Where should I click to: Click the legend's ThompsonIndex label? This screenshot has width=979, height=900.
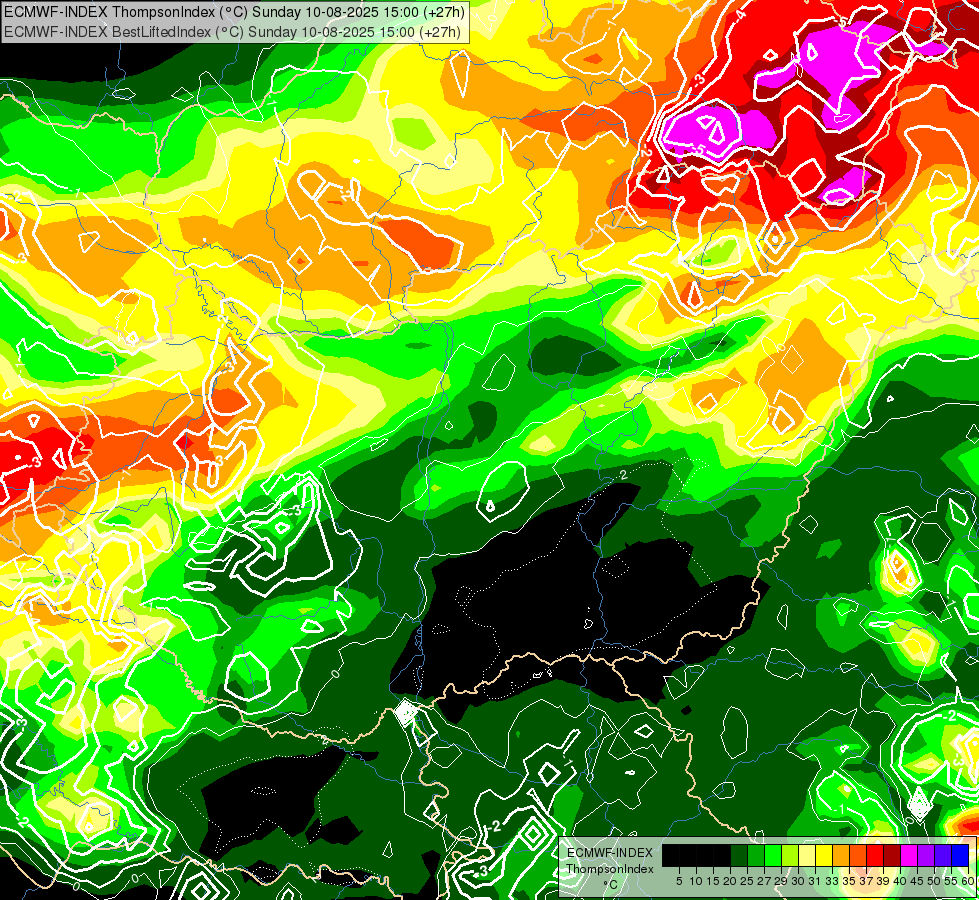click(x=609, y=869)
